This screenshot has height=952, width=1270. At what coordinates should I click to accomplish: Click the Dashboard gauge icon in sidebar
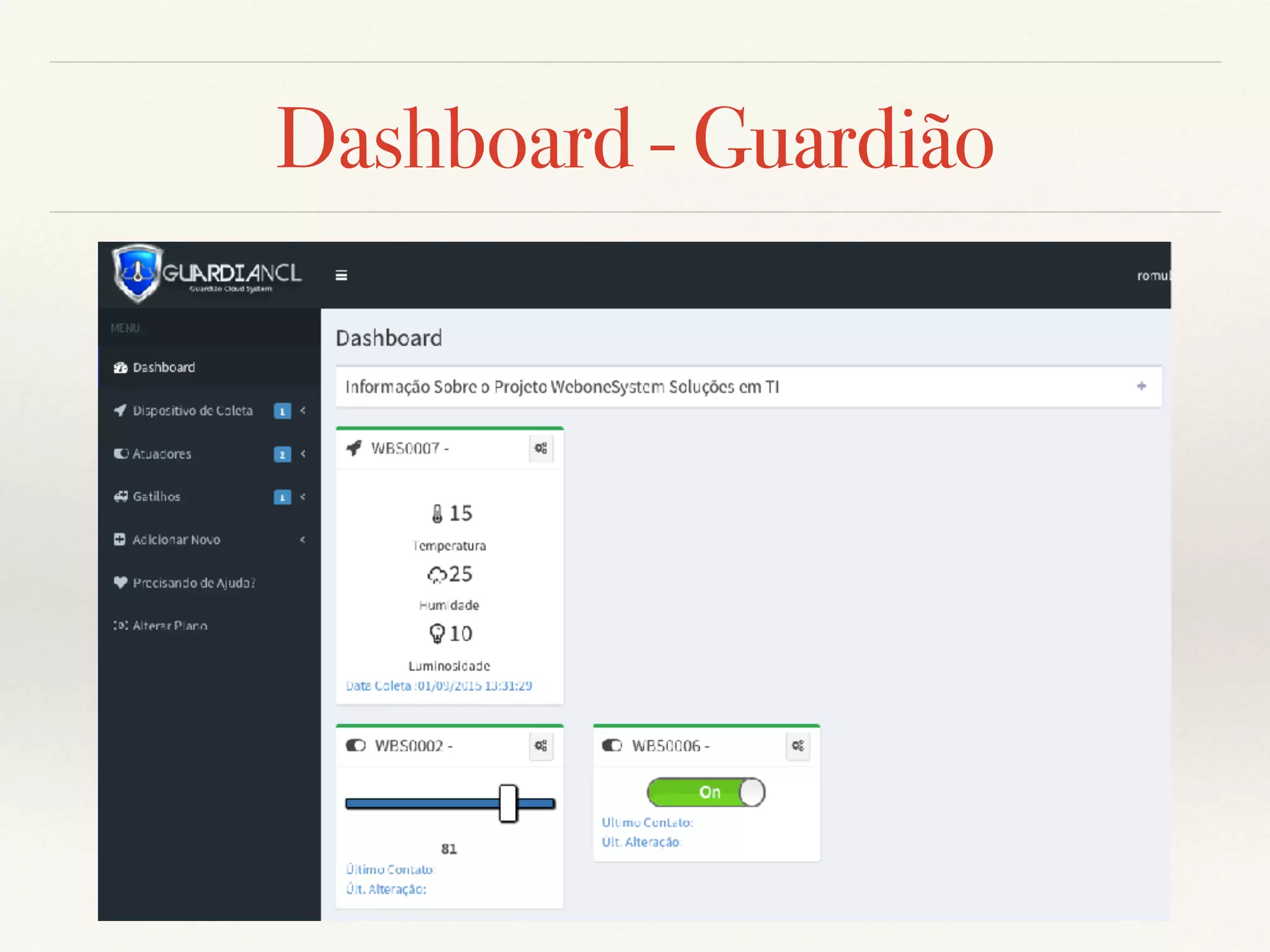click(x=120, y=368)
